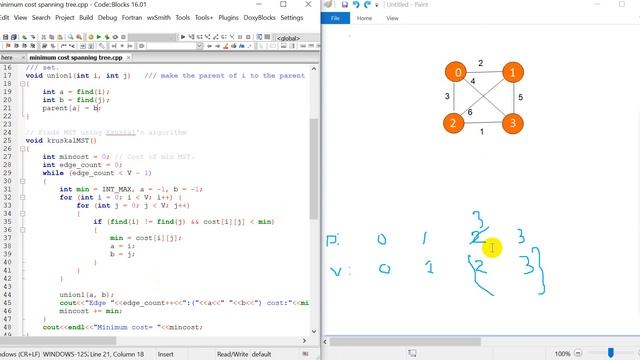Switch to the Home tab in Paint
640x360 pixels.
364,18
